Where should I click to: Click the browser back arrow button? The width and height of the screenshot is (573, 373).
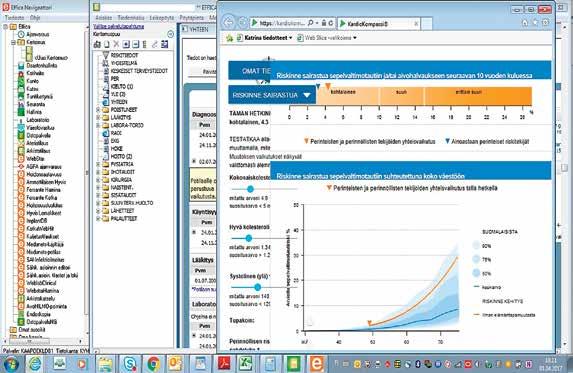228,23
